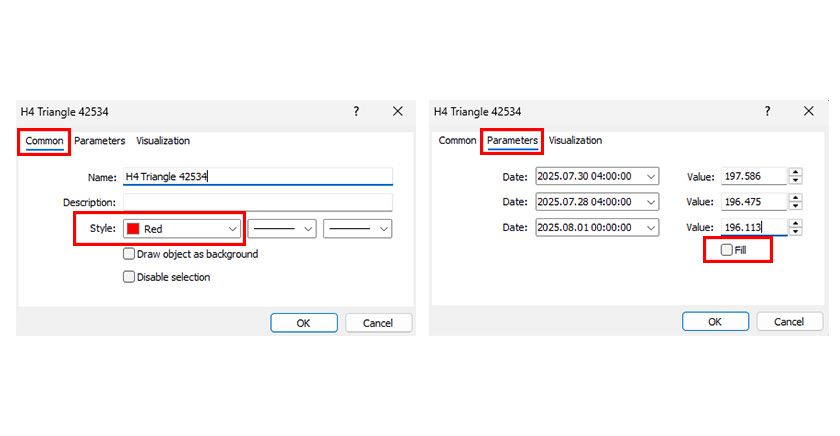Viewport: 840px width, 436px height.
Task: Close the left H4 Triangle dialog
Action: click(x=397, y=112)
